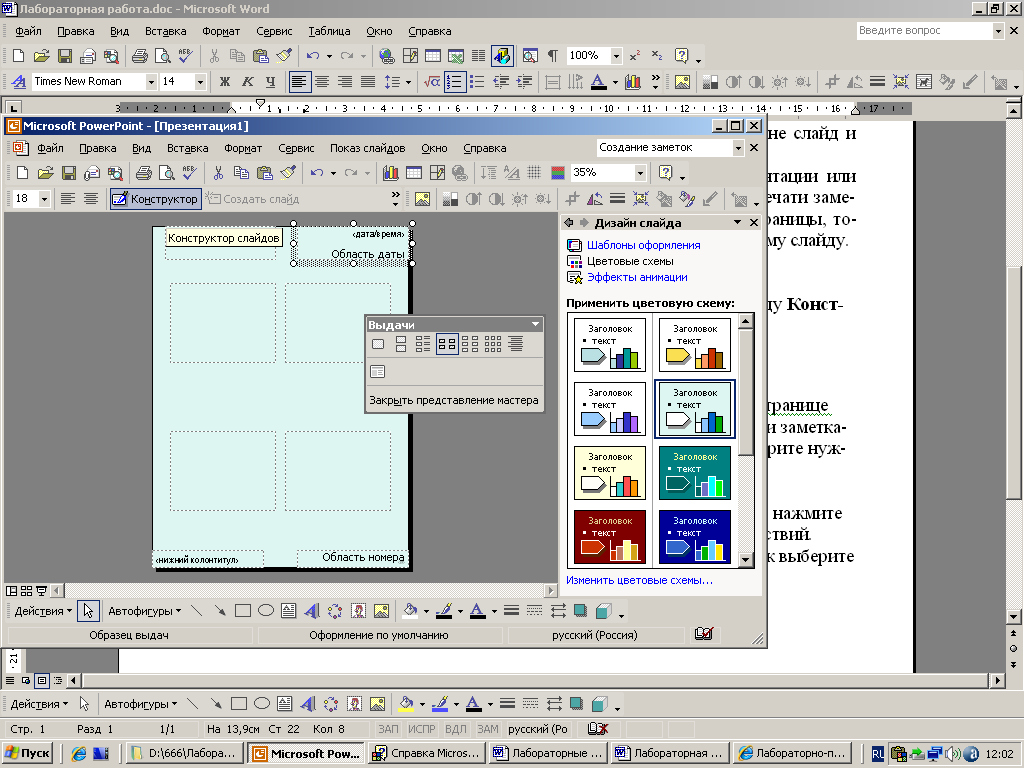Open fill color dropdown arrow in PowerPoint
Image resolution: width=1024 pixels, height=768 pixels.
click(426, 611)
